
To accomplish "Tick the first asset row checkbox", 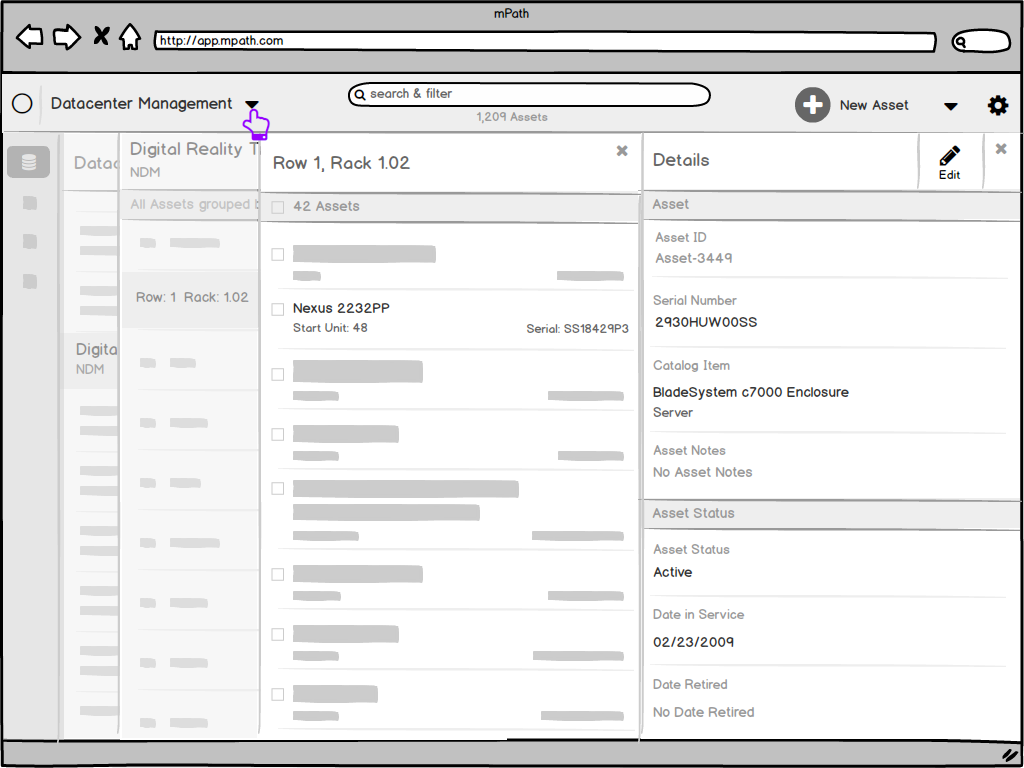I will (x=278, y=254).
